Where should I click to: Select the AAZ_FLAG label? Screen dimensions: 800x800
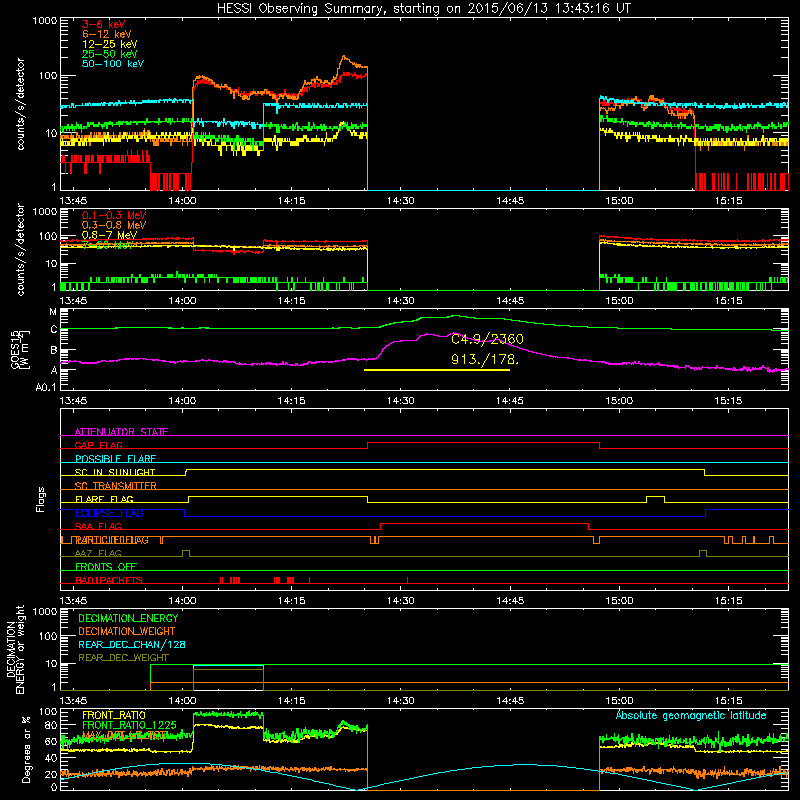click(x=98, y=554)
